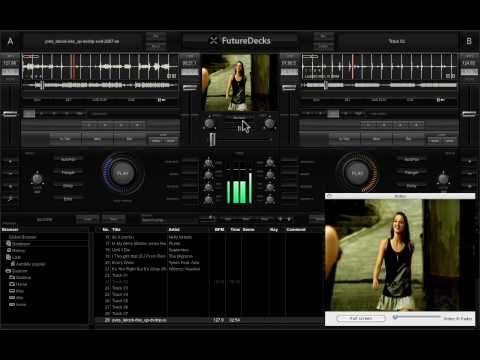The image size is (480, 360).
Task: Click deck A main waveform display
Action: tap(101, 66)
